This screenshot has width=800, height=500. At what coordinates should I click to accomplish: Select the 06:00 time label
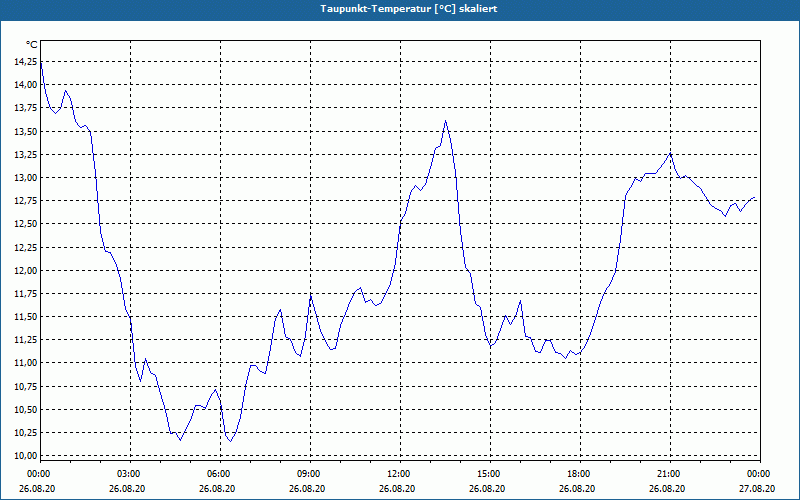(220, 474)
